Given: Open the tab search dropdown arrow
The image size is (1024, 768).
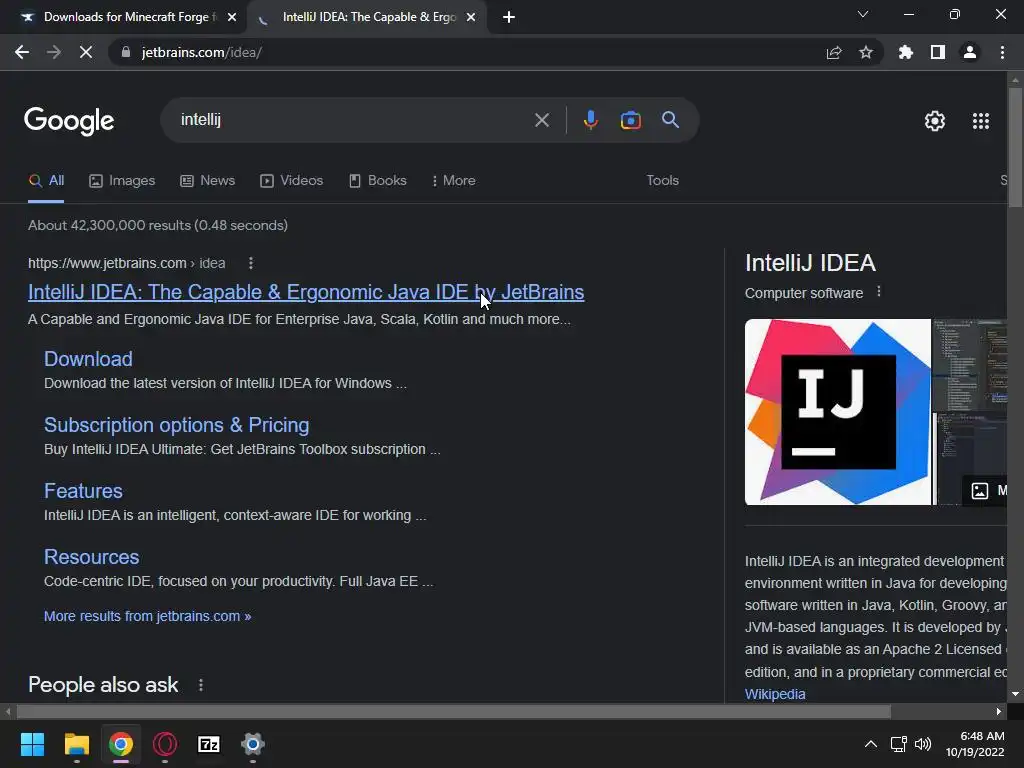Looking at the screenshot, I should coord(863,14).
